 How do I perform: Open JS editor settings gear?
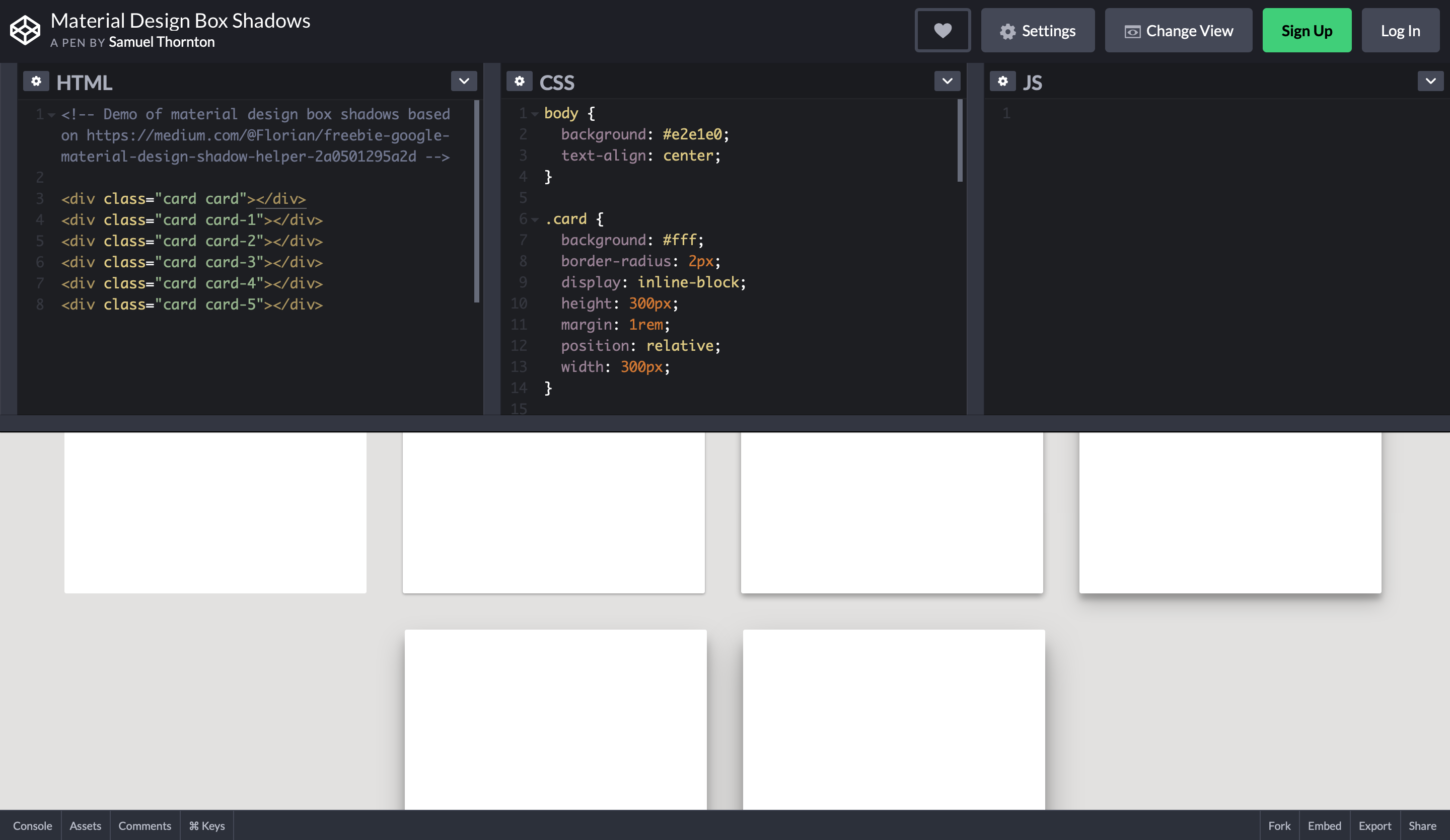[1002, 82]
